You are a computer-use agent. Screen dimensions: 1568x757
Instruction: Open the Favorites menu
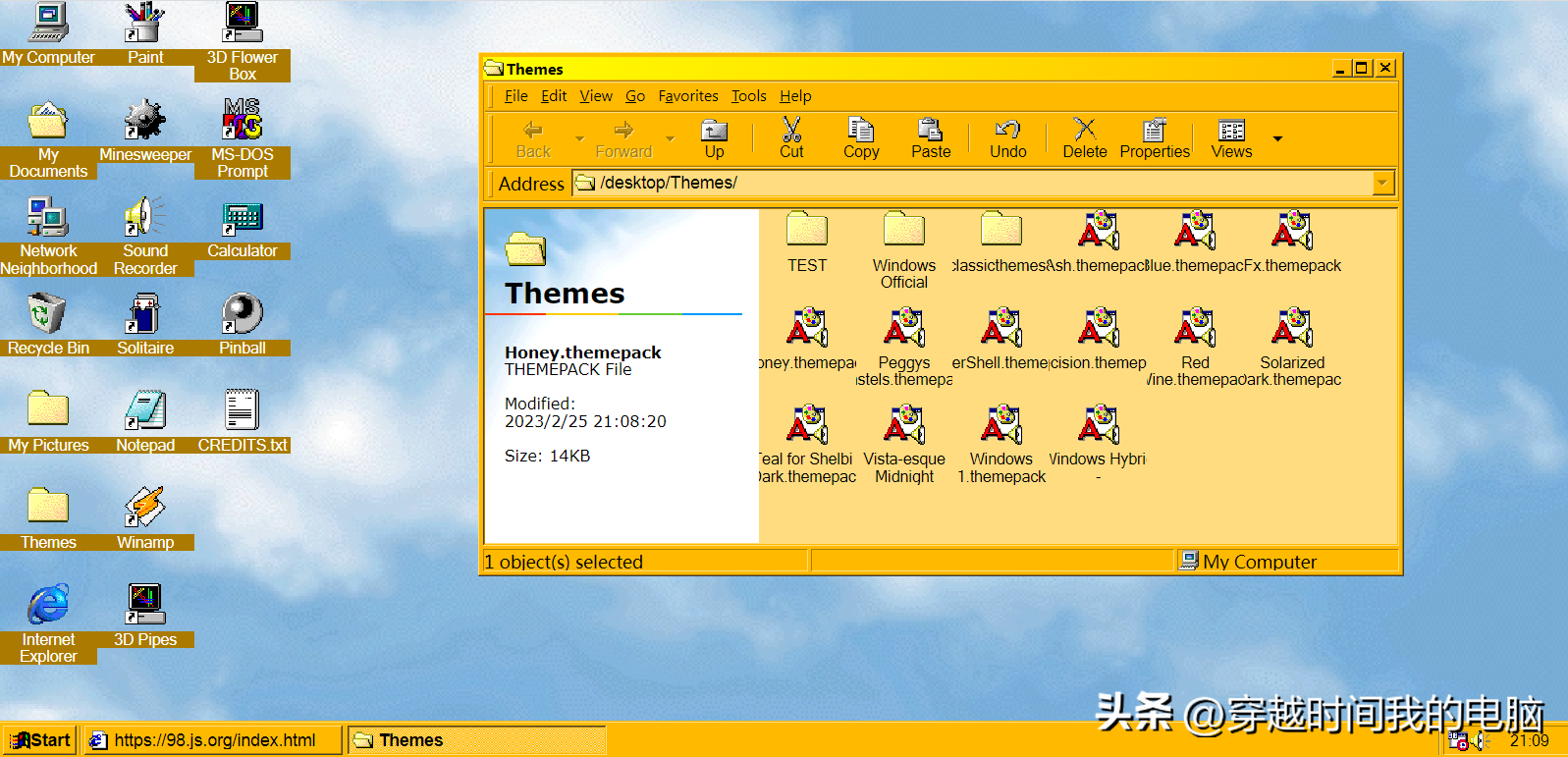[688, 96]
